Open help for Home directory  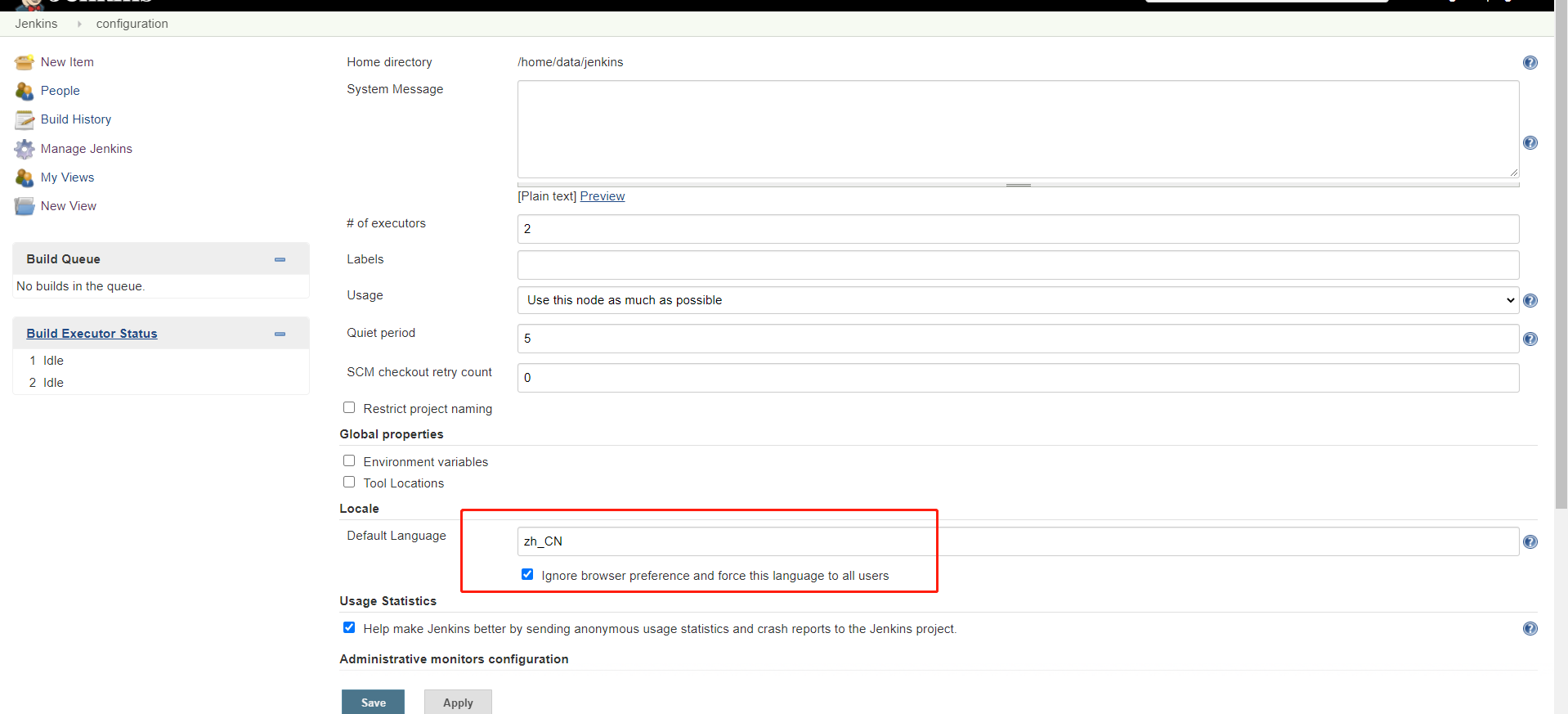coord(1530,63)
